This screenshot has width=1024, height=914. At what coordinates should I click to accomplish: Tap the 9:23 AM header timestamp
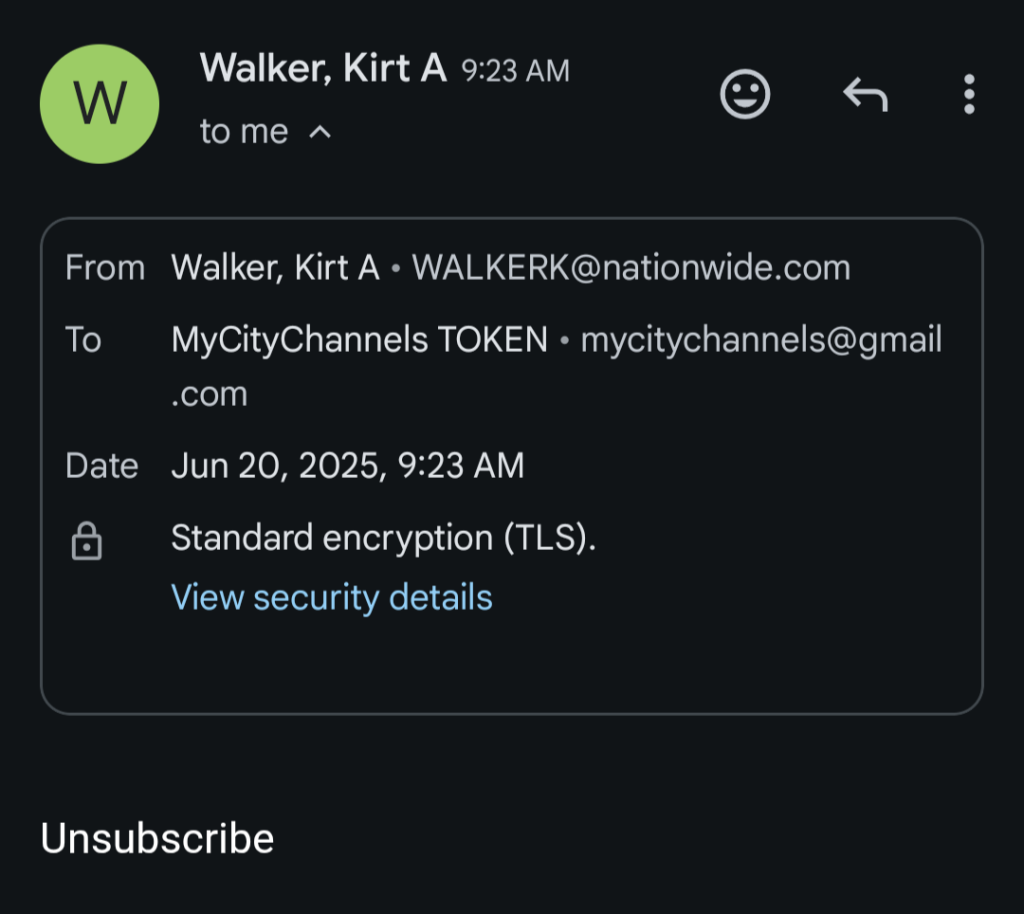(x=515, y=71)
